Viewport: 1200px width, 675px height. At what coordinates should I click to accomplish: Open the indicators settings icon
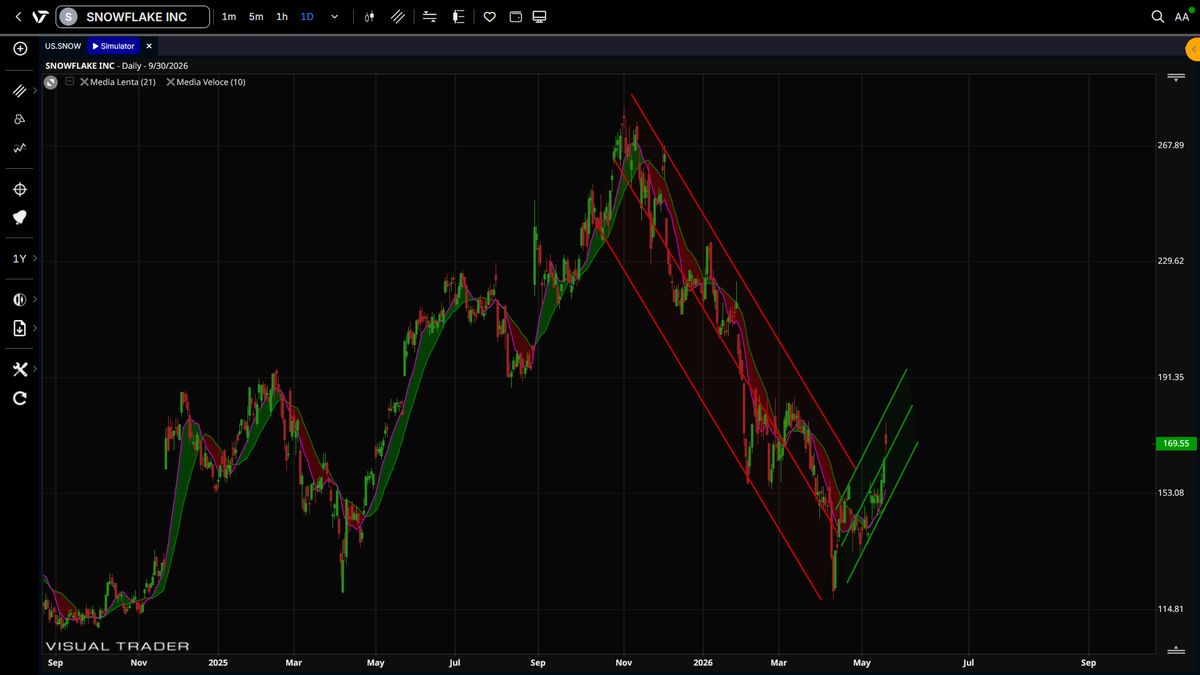click(430, 17)
